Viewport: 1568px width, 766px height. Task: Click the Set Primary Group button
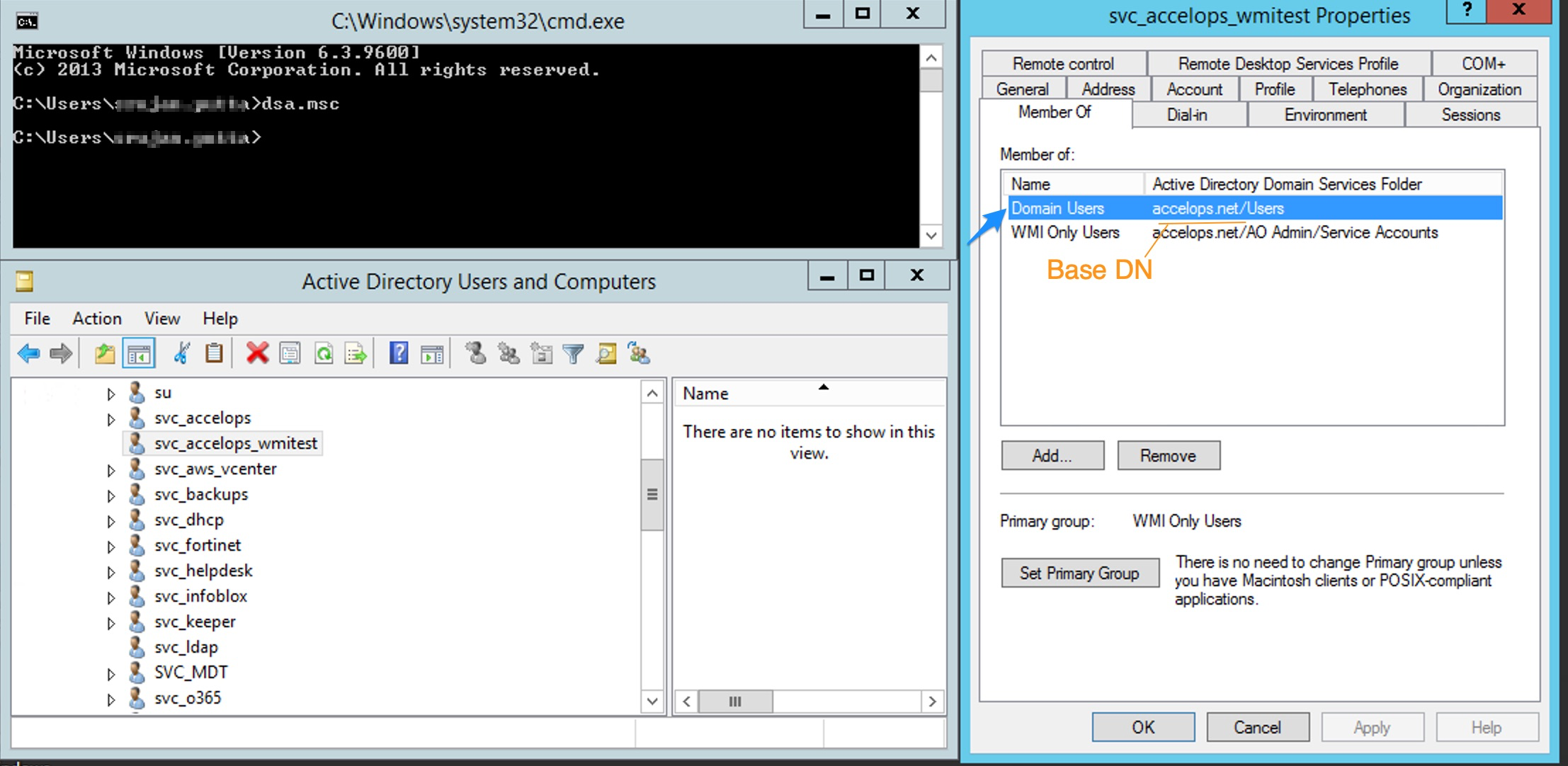pyautogui.click(x=1078, y=573)
